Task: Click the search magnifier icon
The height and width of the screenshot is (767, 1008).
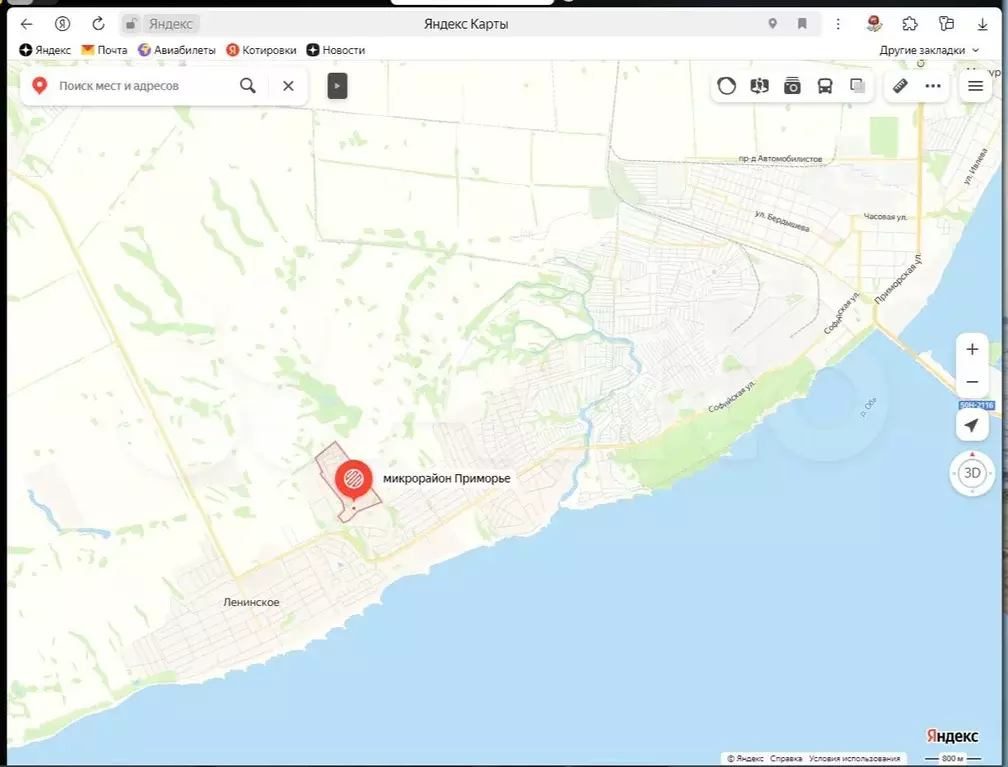Action: pyautogui.click(x=248, y=86)
